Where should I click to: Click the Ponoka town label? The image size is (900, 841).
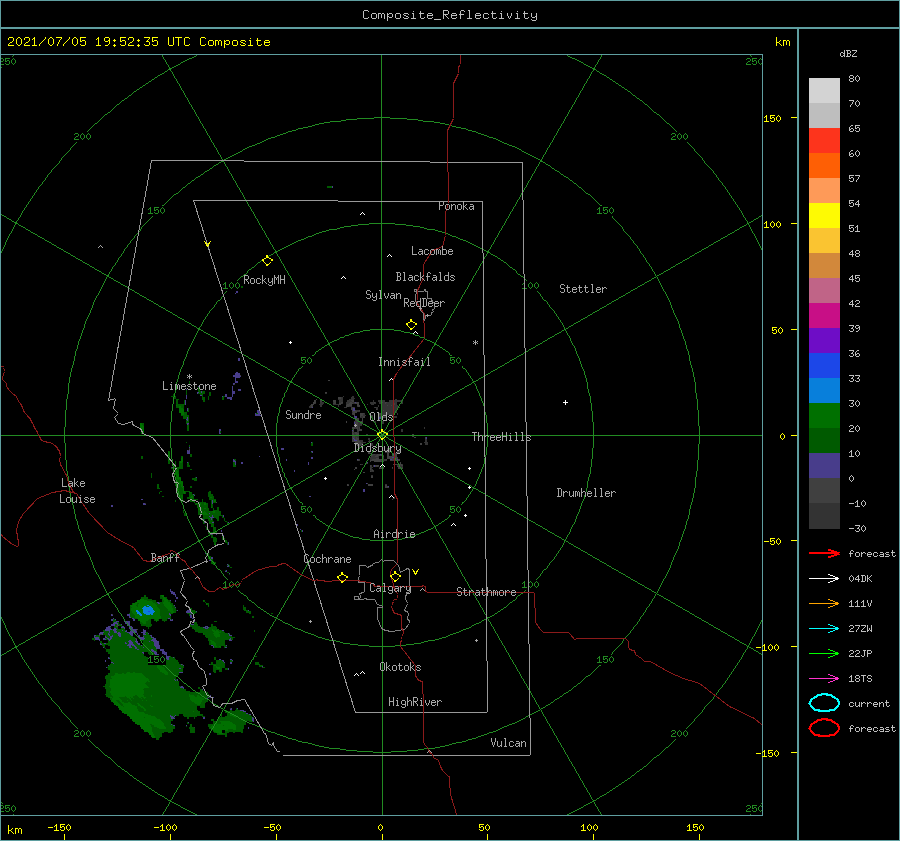456,207
